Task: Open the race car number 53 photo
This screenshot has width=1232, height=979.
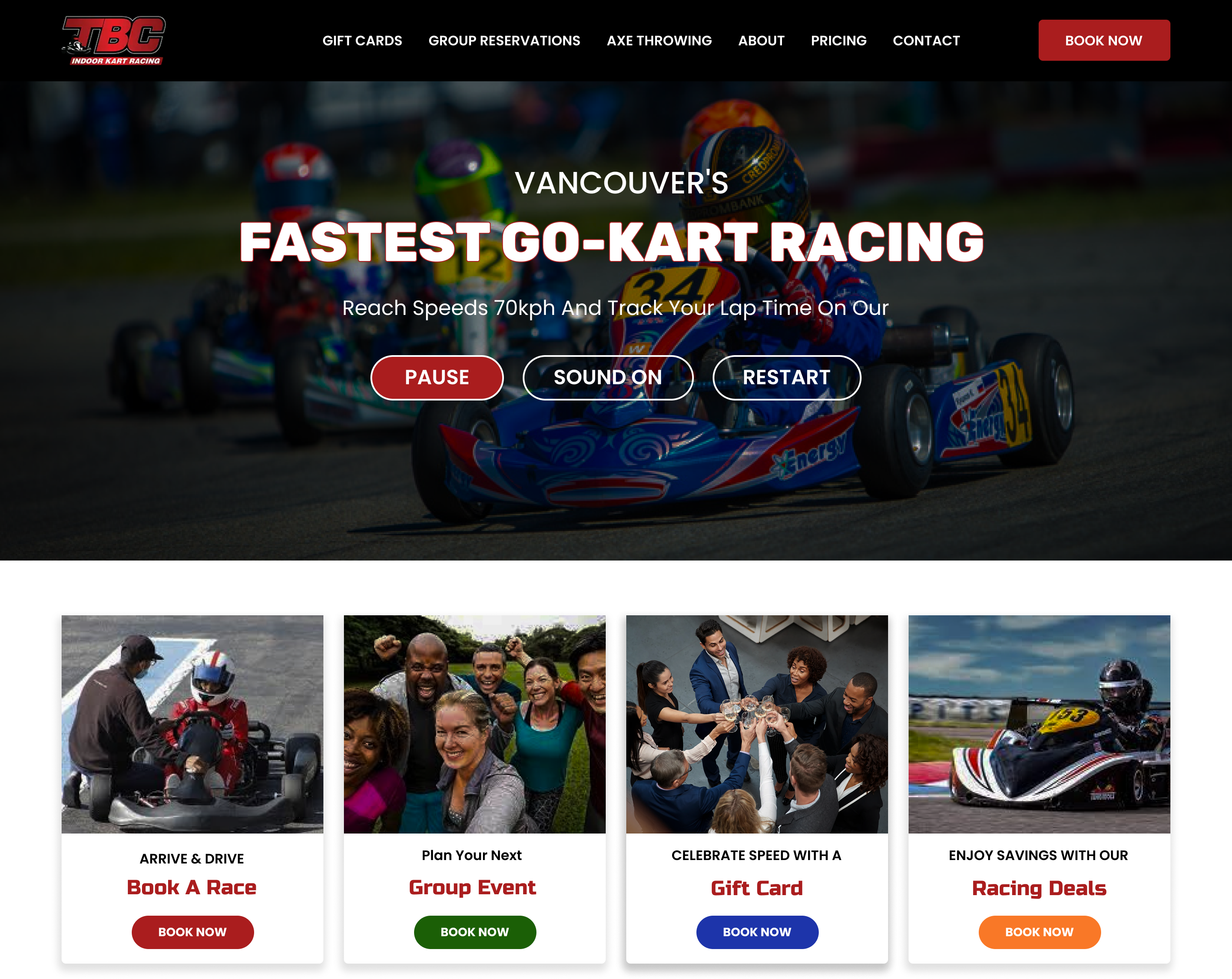Action: [x=1039, y=724]
